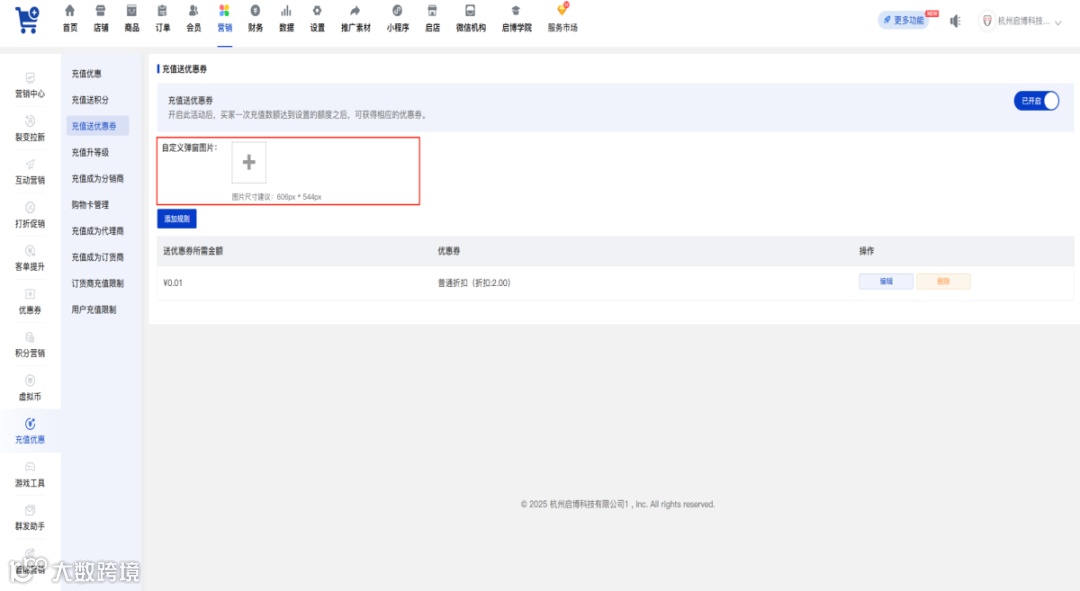Open the 充值成为订货商 submenu item
This screenshot has width=1080, height=591.
tap(98, 257)
